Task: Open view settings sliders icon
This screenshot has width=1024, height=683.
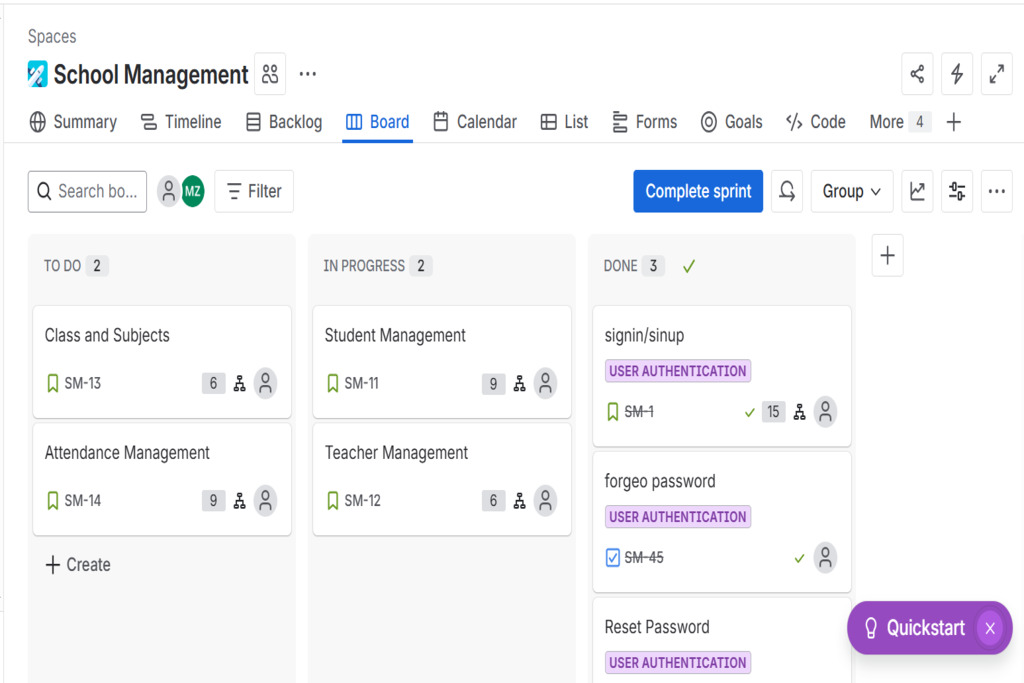Action: (x=957, y=191)
